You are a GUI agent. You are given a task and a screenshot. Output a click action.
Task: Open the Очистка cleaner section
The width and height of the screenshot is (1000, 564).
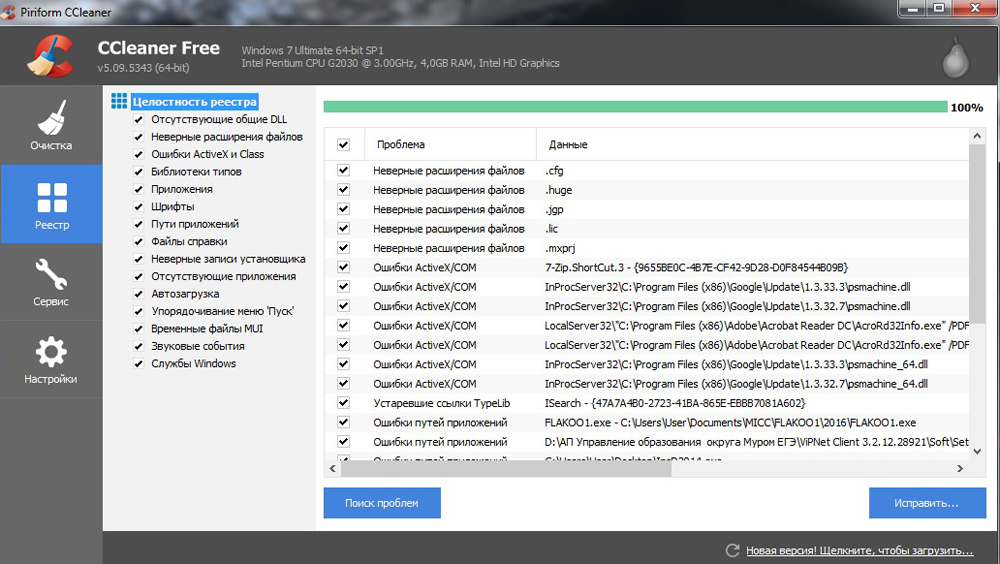tap(51, 125)
